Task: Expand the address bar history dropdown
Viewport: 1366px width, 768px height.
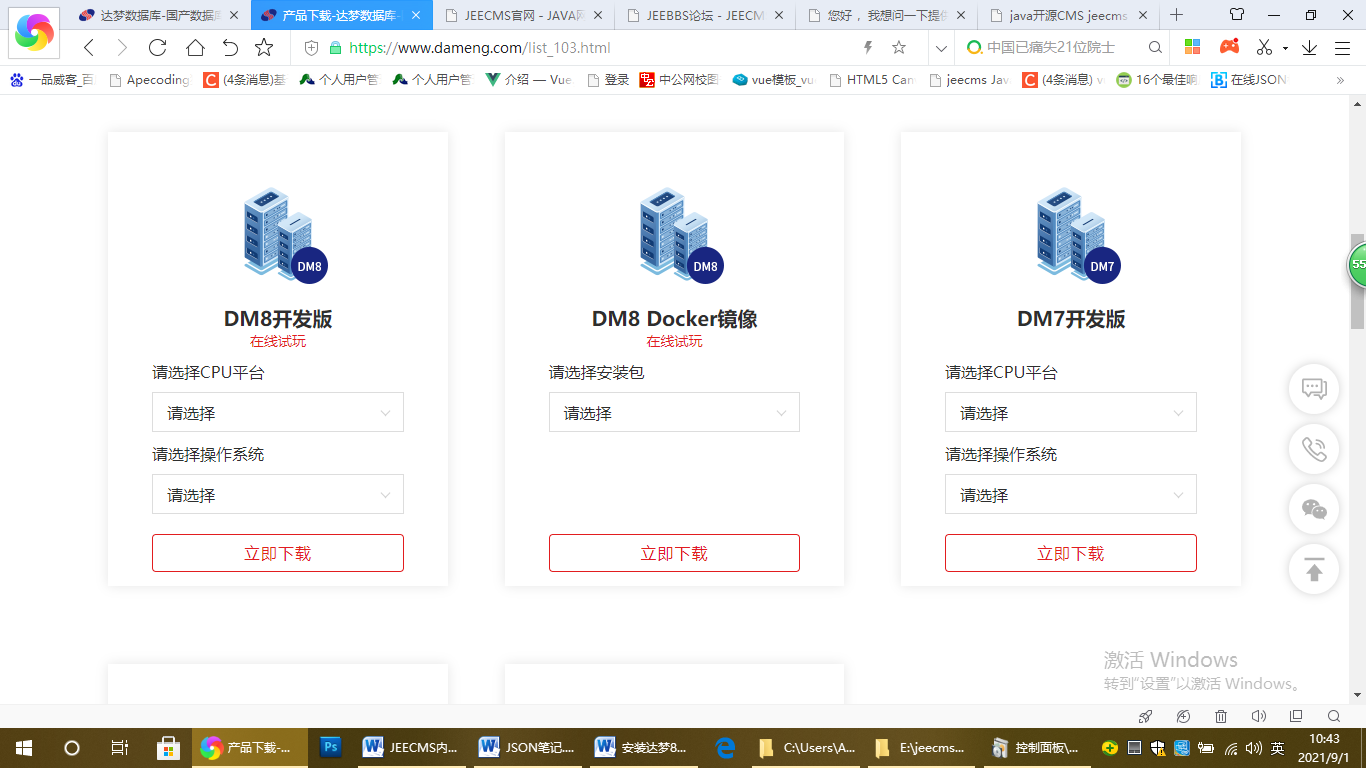Action: [940, 48]
